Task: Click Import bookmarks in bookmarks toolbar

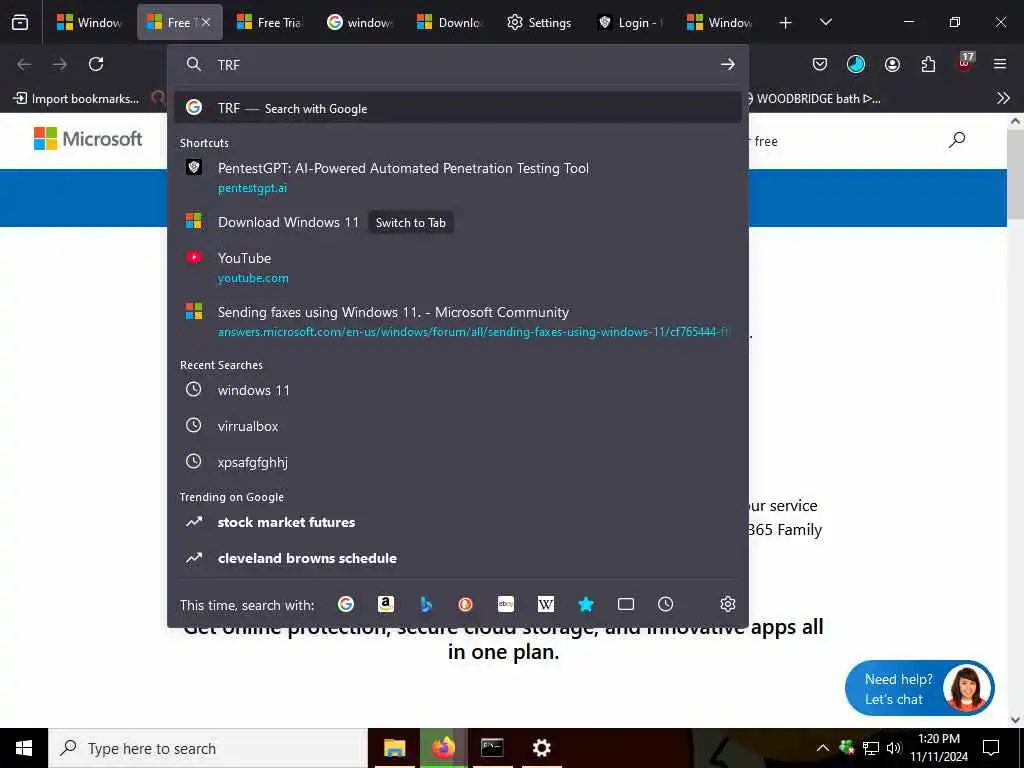Action: [76, 99]
